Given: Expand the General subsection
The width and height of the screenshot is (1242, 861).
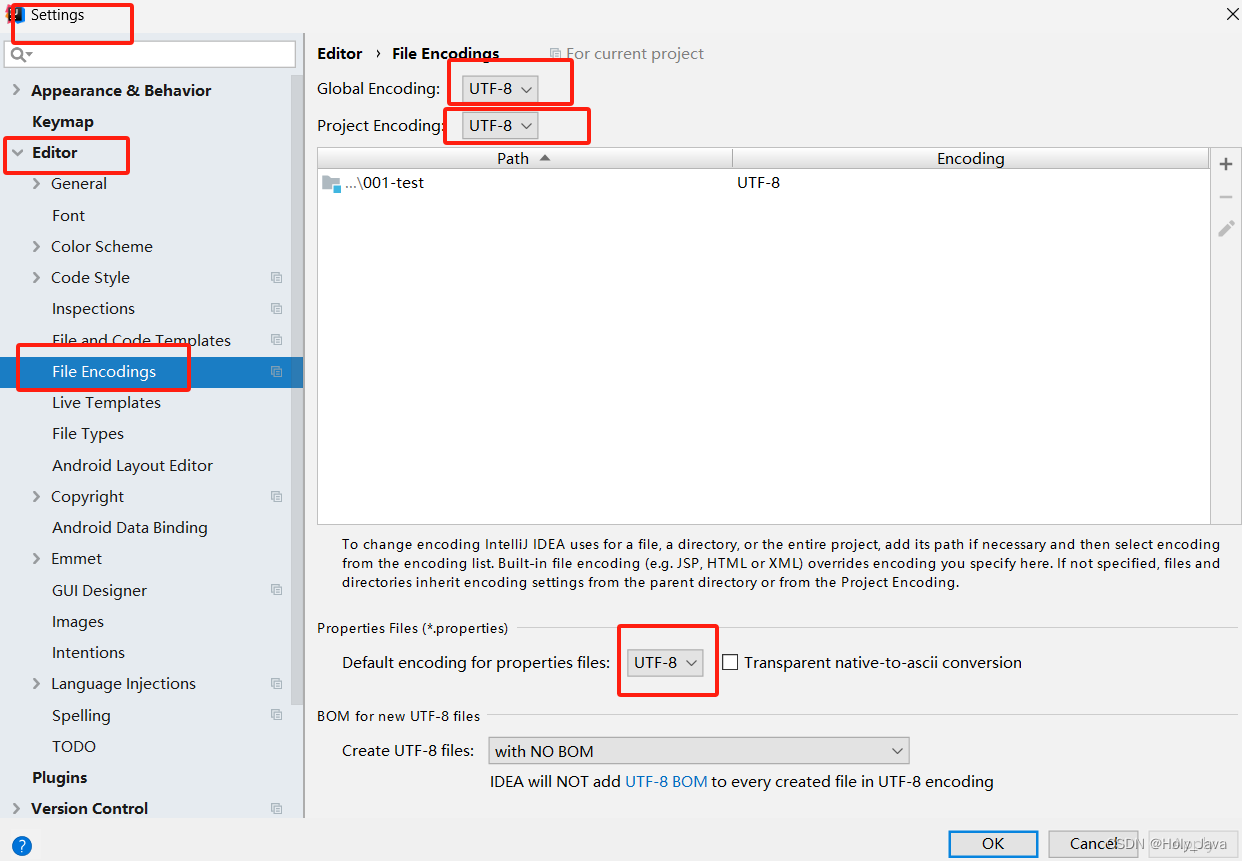Looking at the screenshot, I should click(x=37, y=184).
